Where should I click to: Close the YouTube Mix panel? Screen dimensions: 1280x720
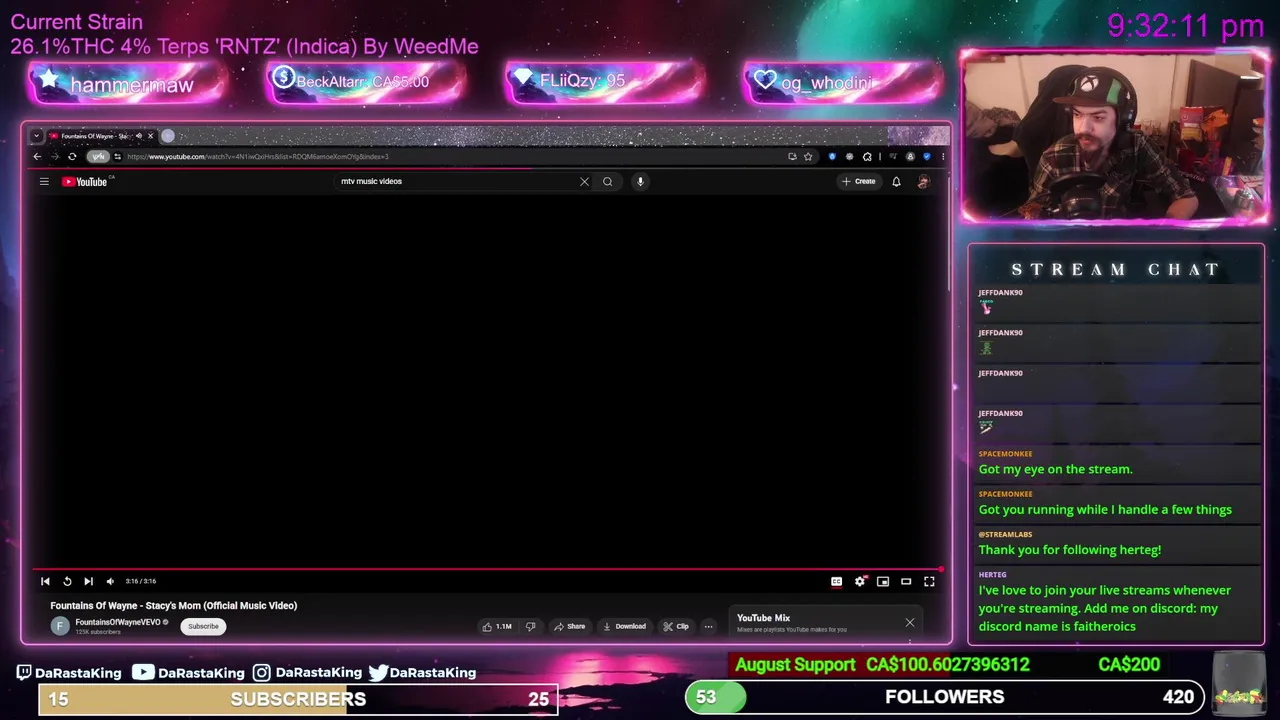[x=910, y=623]
